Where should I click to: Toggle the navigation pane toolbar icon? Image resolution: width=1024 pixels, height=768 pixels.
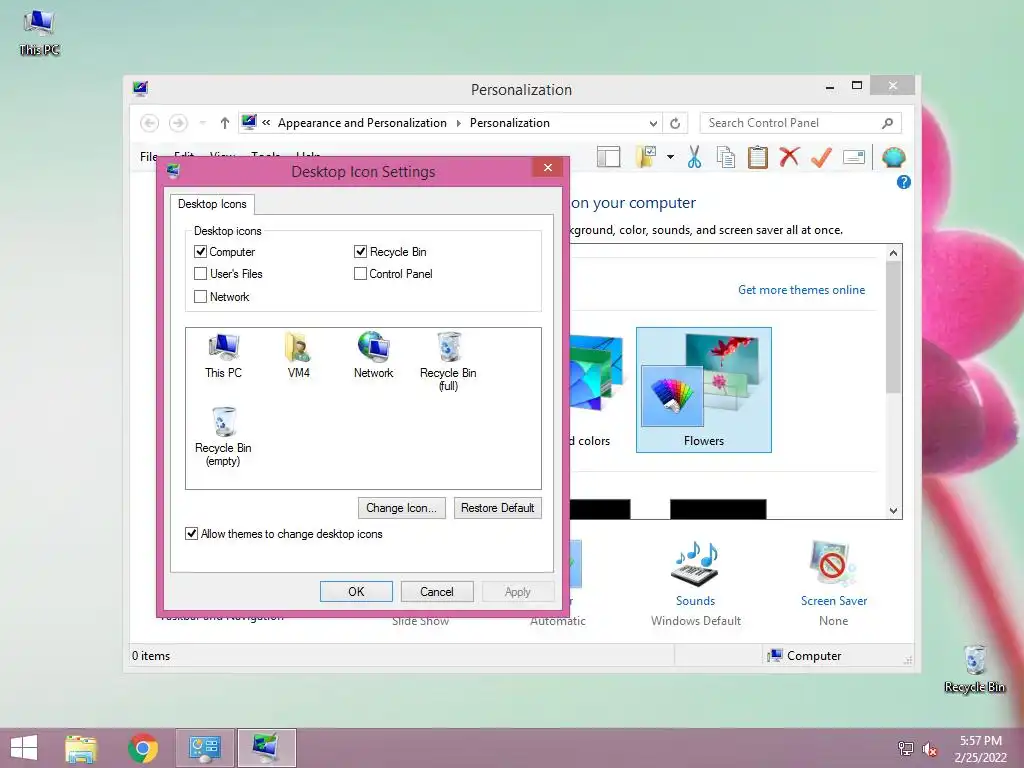click(x=609, y=157)
